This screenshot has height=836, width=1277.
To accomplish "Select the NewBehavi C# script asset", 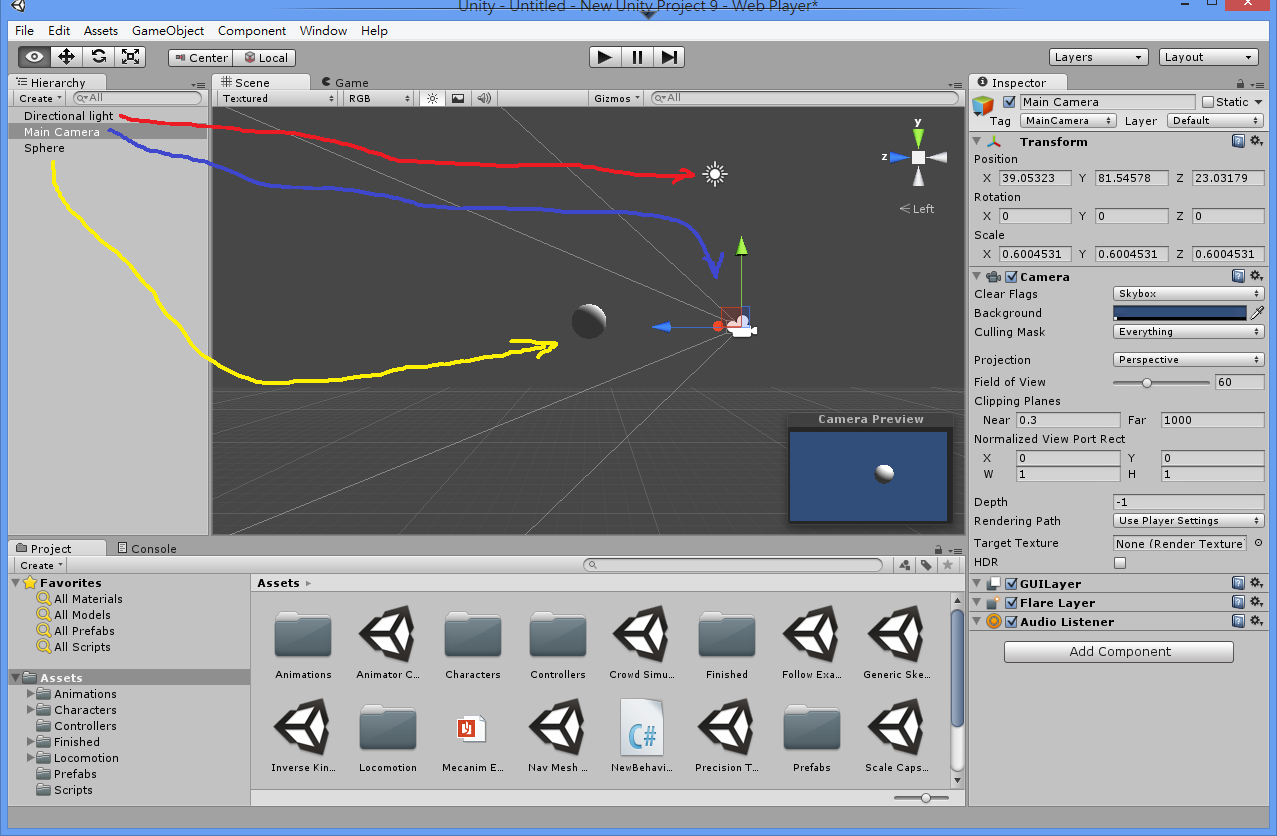I will click(x=642, y=727).
